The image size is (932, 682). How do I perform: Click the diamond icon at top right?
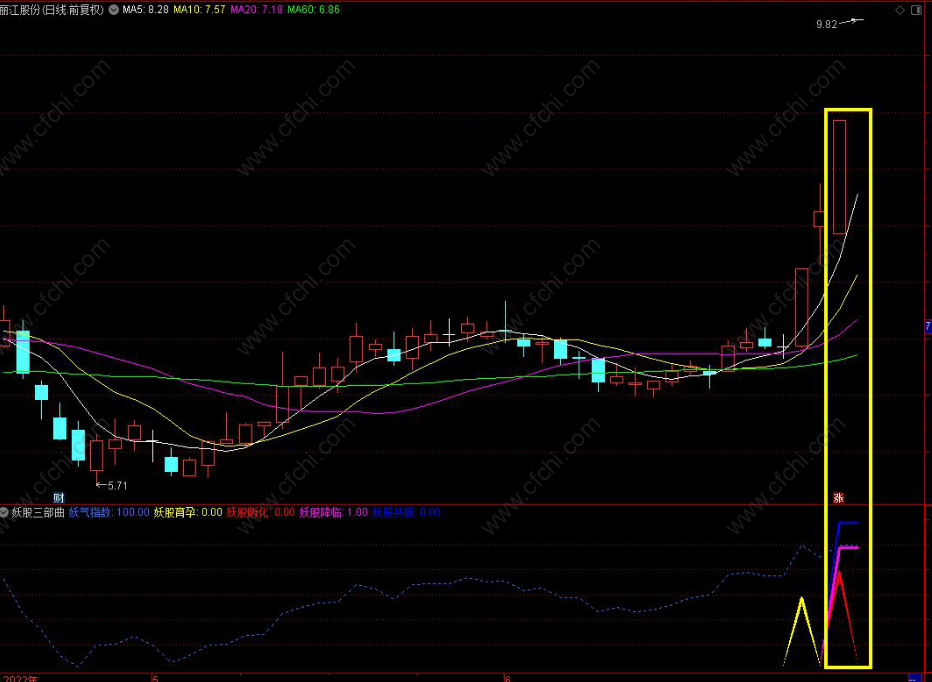point(900,10)
